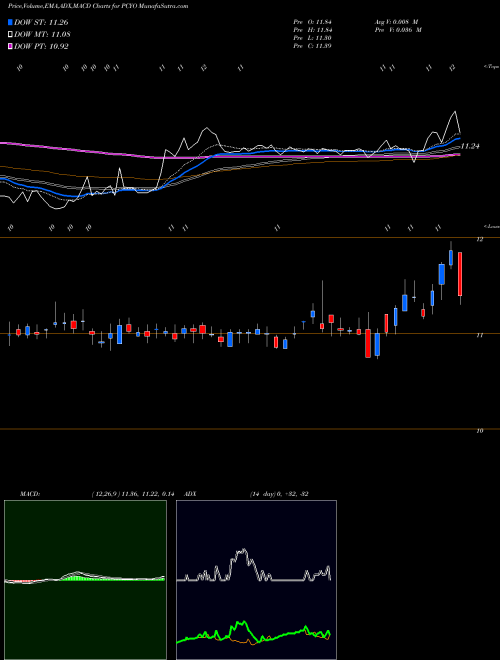The width and height of the screenshot is (500, 660).
Task: Select the 'DOW MT: 11.08' legend label
Action: [42, 35]
